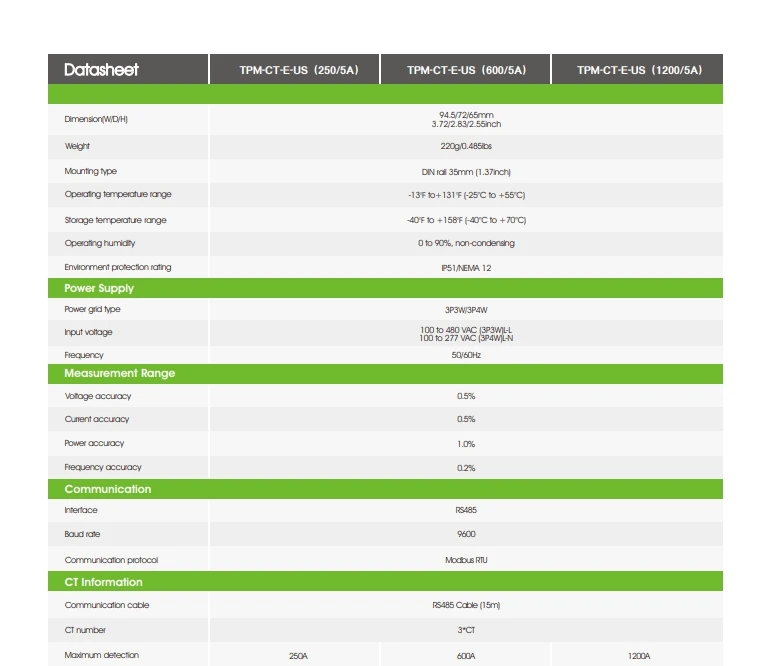The width and height of the screenshot is (772, 666).
Task: Click the 0 to 90%, non-condensing value
Action: [466, 243]
